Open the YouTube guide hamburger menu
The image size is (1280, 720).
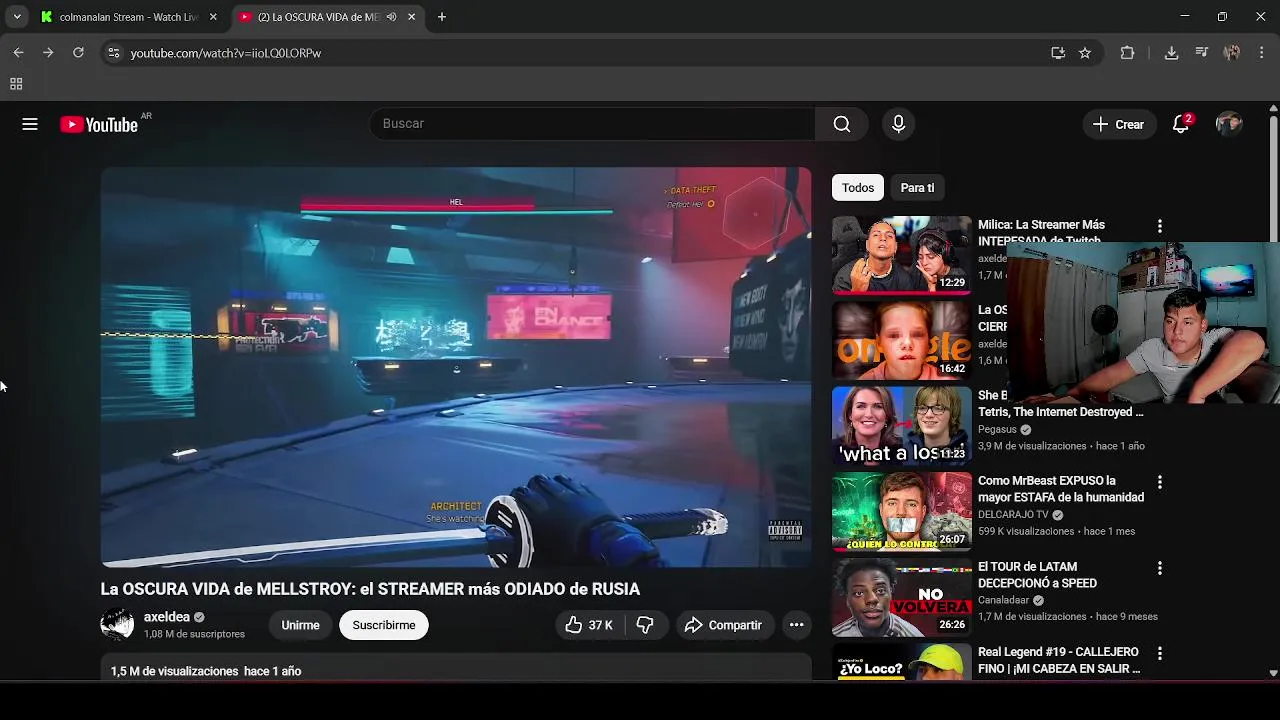(30, 124)
